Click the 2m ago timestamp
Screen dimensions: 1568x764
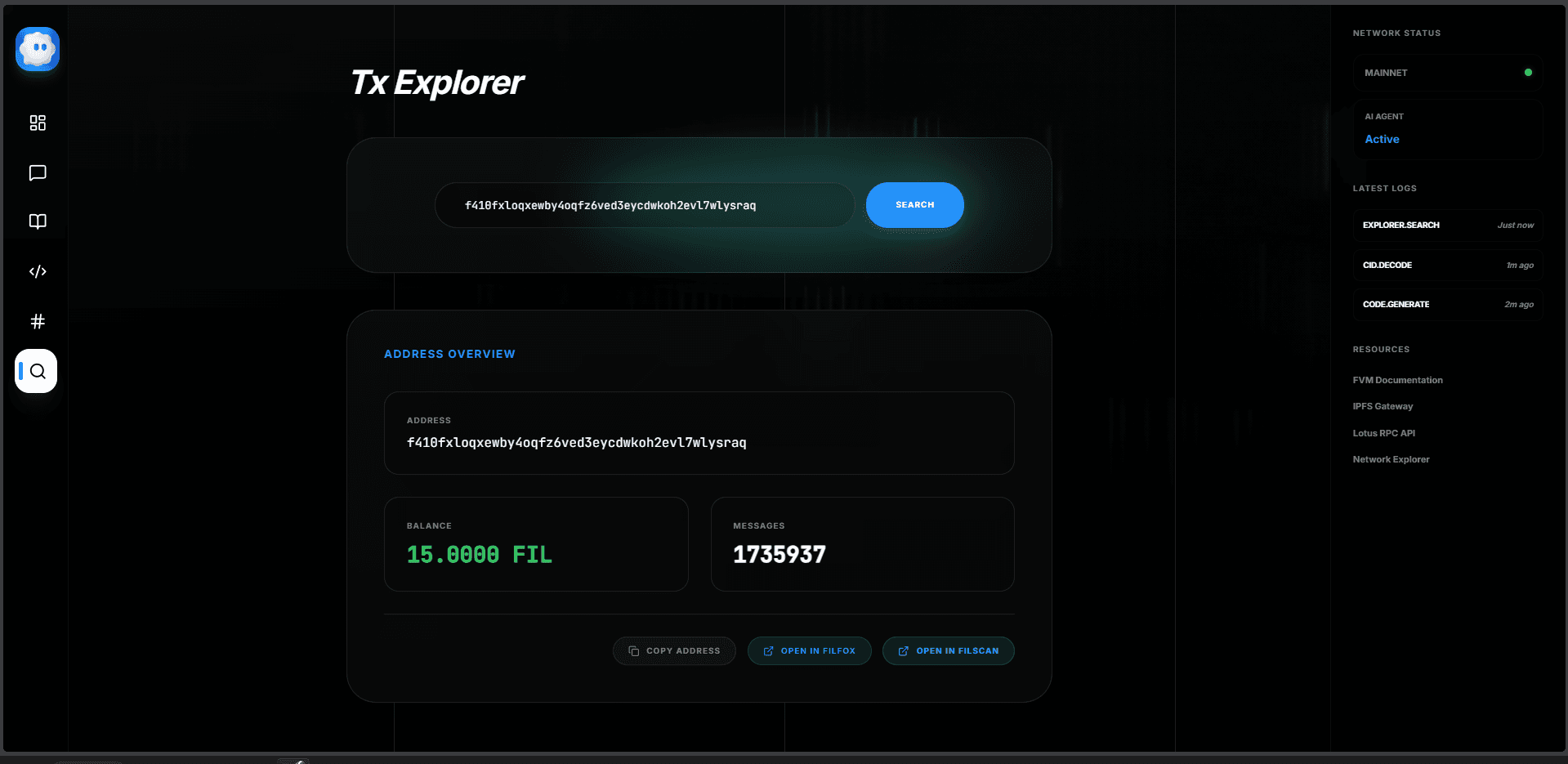pos(1519,305)
